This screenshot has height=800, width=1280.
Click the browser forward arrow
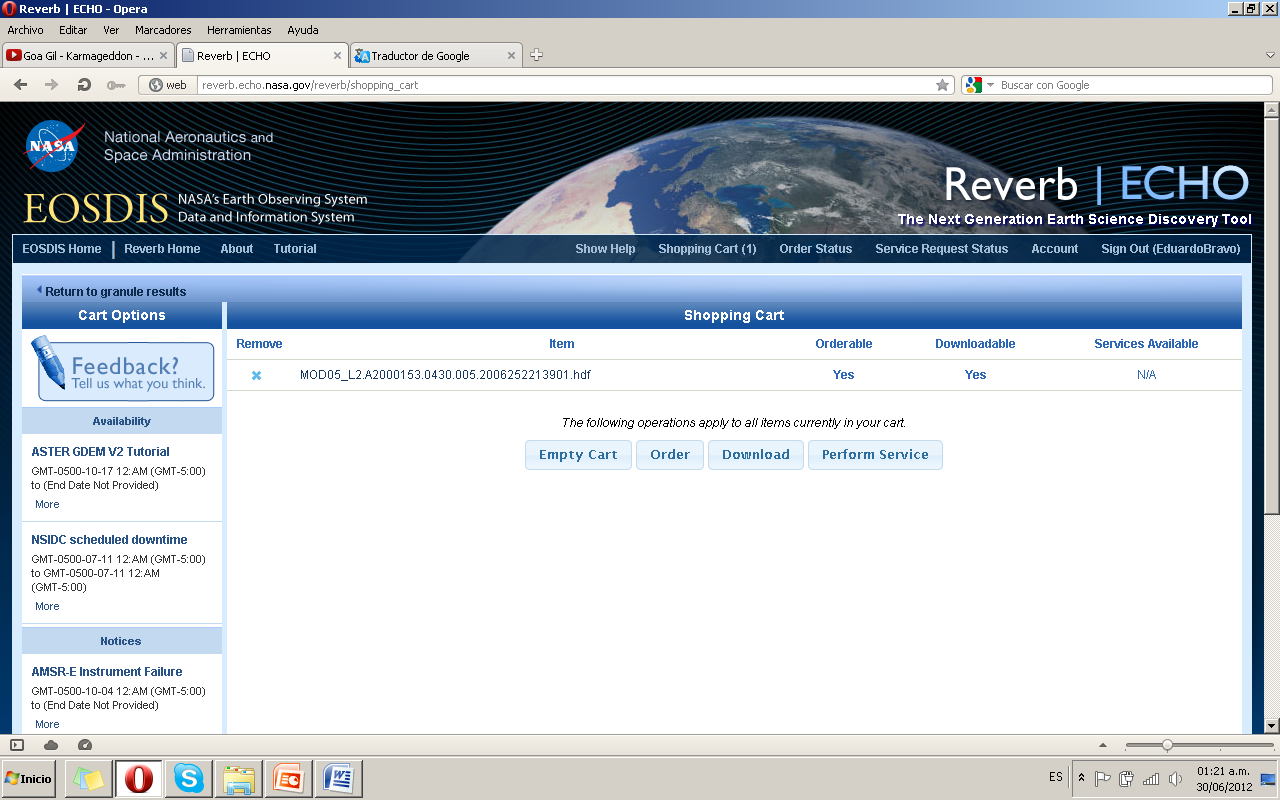pos(52,85)
